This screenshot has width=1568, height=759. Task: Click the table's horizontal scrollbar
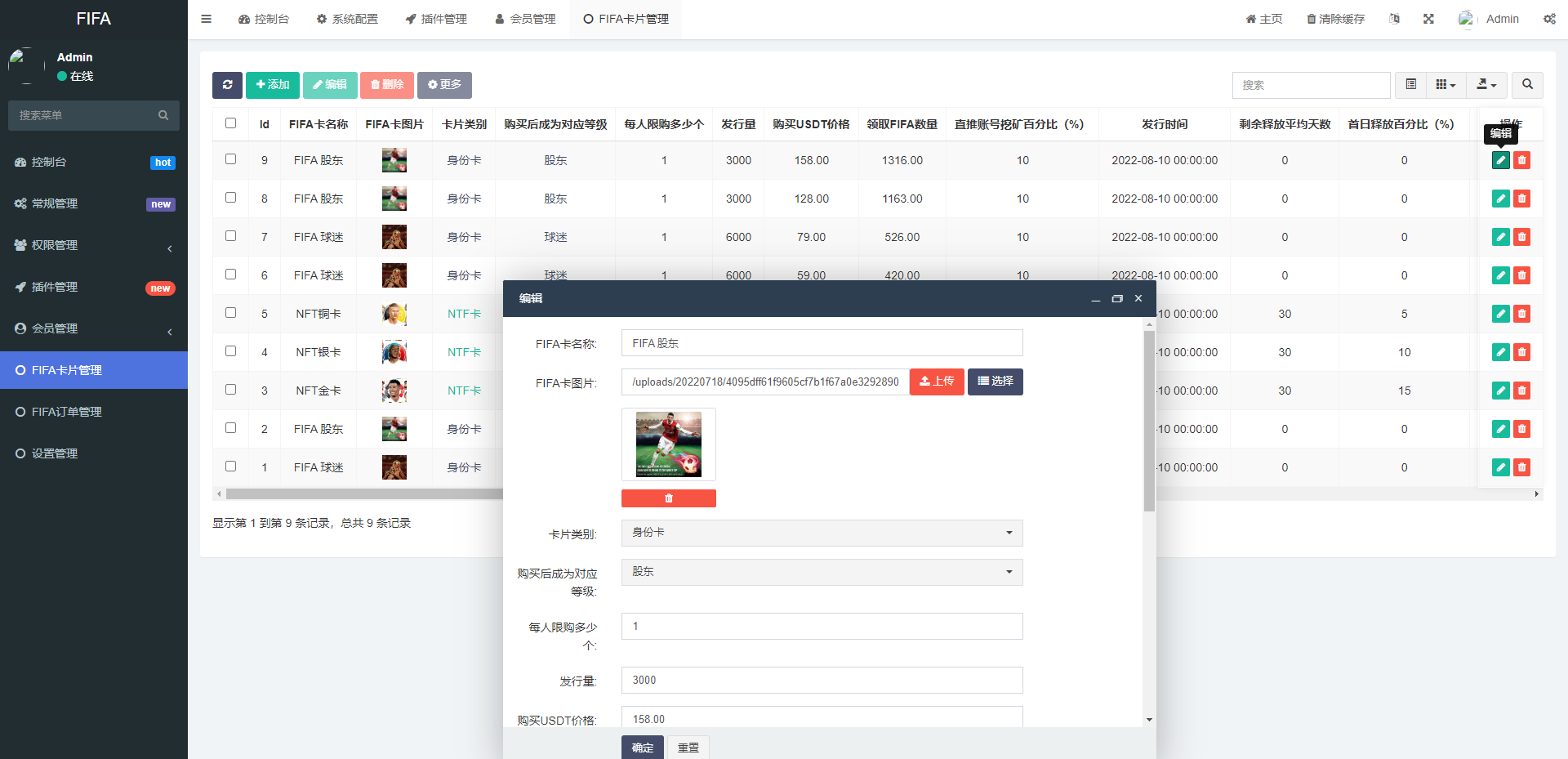364,493
